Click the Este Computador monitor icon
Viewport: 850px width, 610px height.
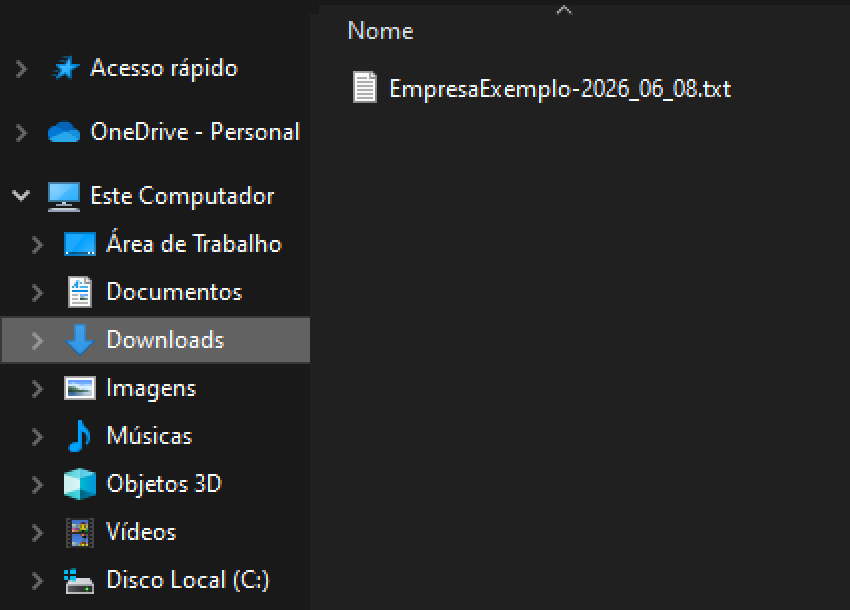[x=64, y=196]
